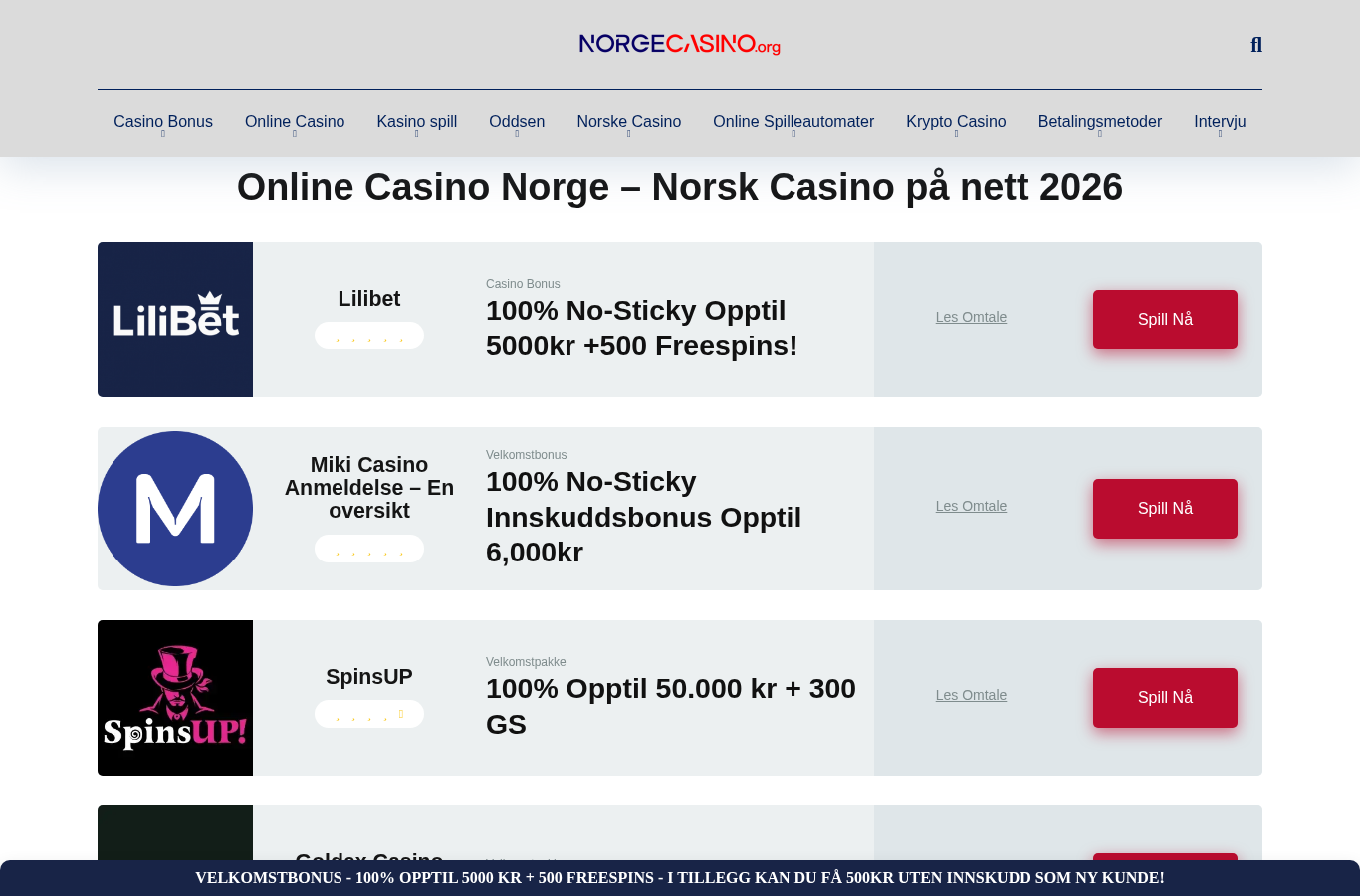
Task: Click the Lilibet star rating
Action: (x=369, y=336)
